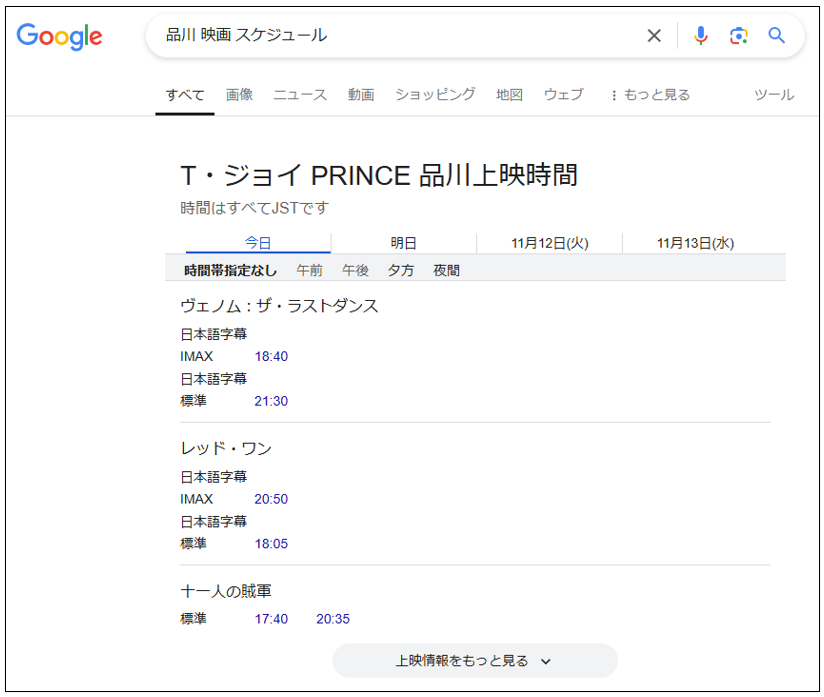Click the 標準 label under 十一人の賊軍

tap(193, 619)
